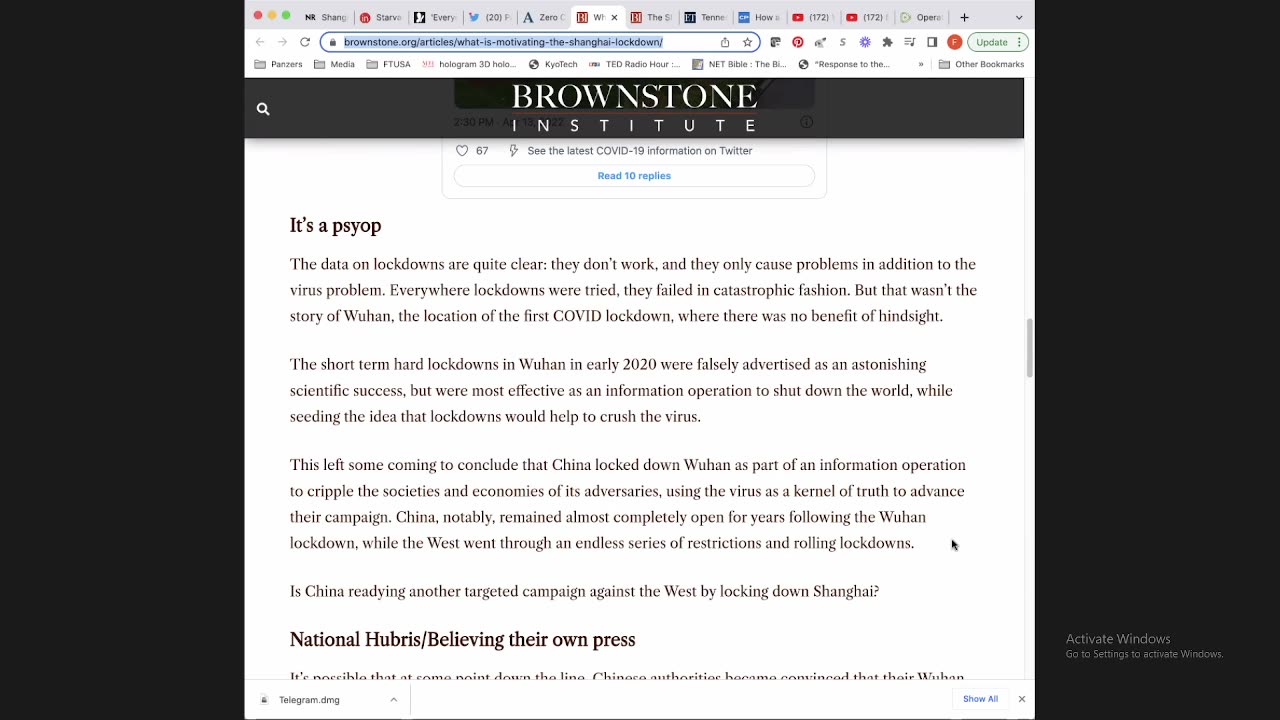This screenshot has width=1280, height=720.
Task: Click the Brownstone Institute logo
Action: [x=634, y=108]
